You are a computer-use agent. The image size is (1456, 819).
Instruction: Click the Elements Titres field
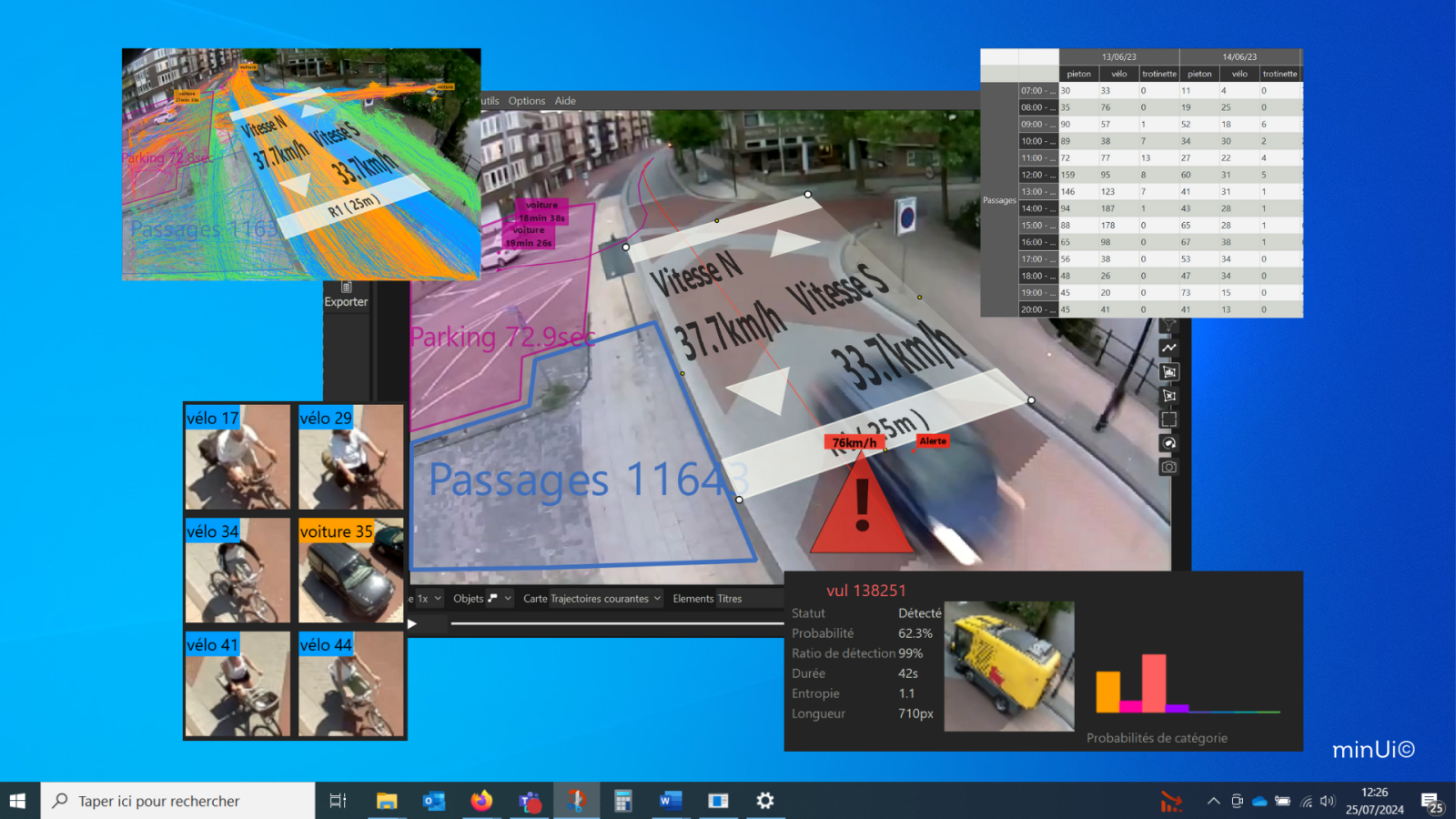pos(707,599)
